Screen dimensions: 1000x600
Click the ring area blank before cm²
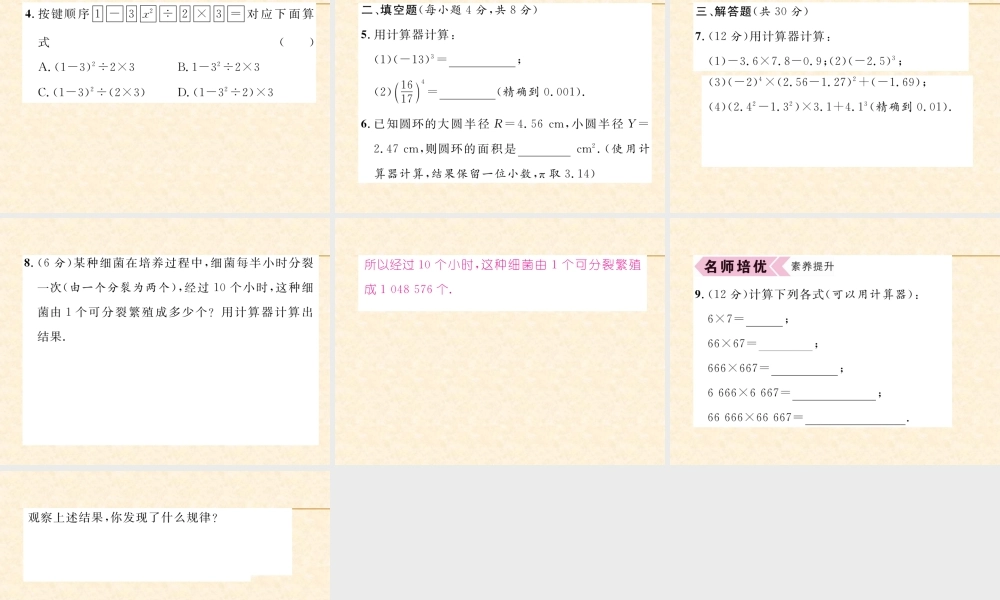(x=544, y=152)
